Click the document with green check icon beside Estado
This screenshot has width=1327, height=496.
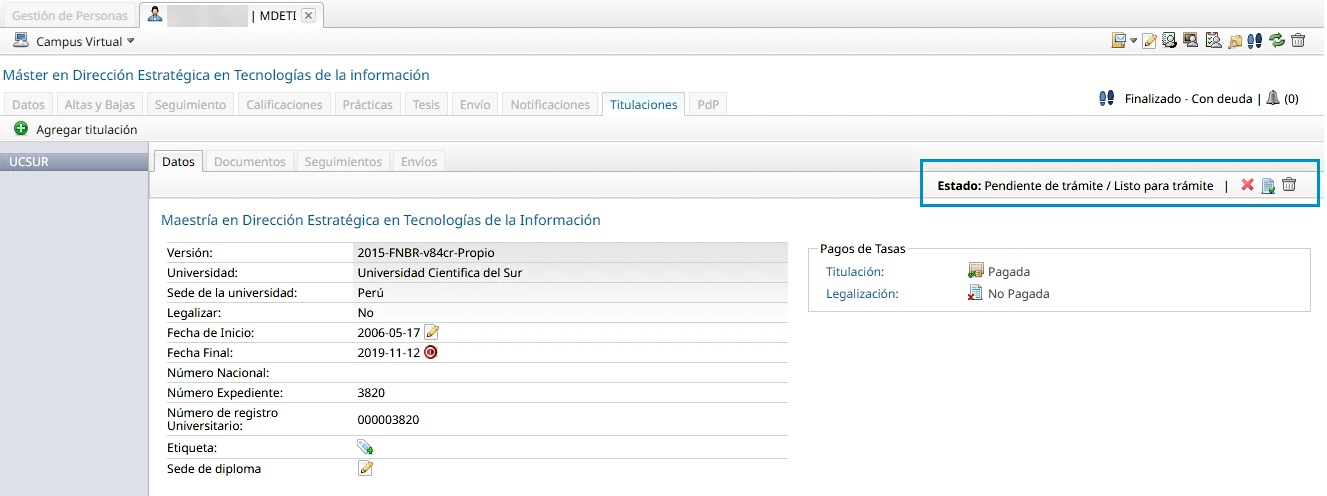click(x=1268, y=185)
